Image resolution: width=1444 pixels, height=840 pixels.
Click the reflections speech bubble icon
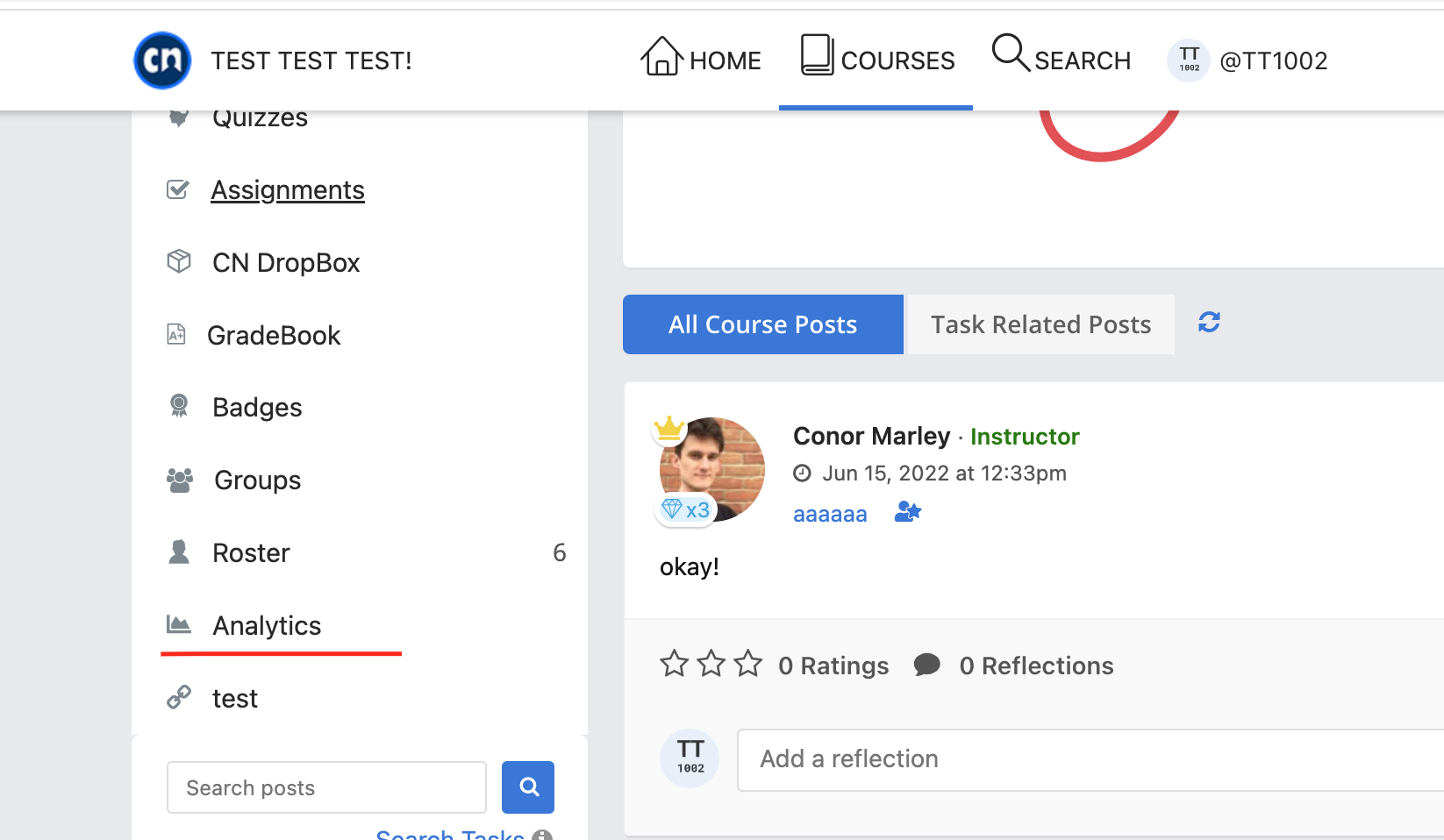(926, 665)
